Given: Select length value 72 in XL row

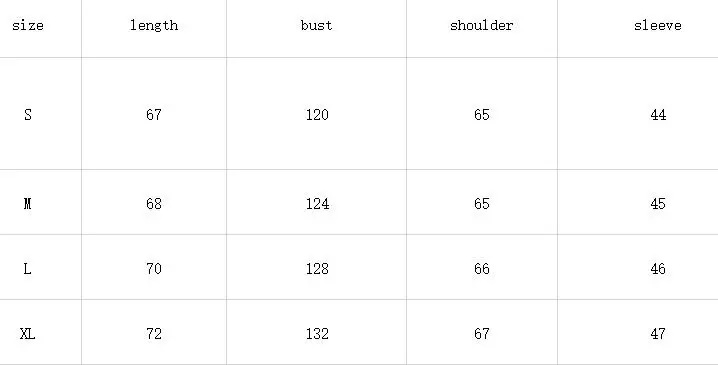Looking at the screenshot, I should coord(154,334).
